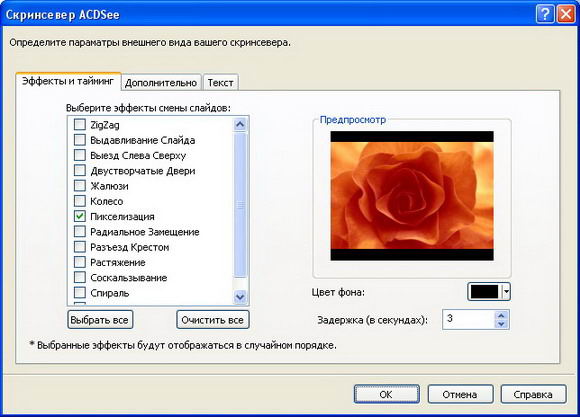The width and height of the screenshot is (580, 417).
Task: Click the delay seconds input field
Action: (468, 319)
